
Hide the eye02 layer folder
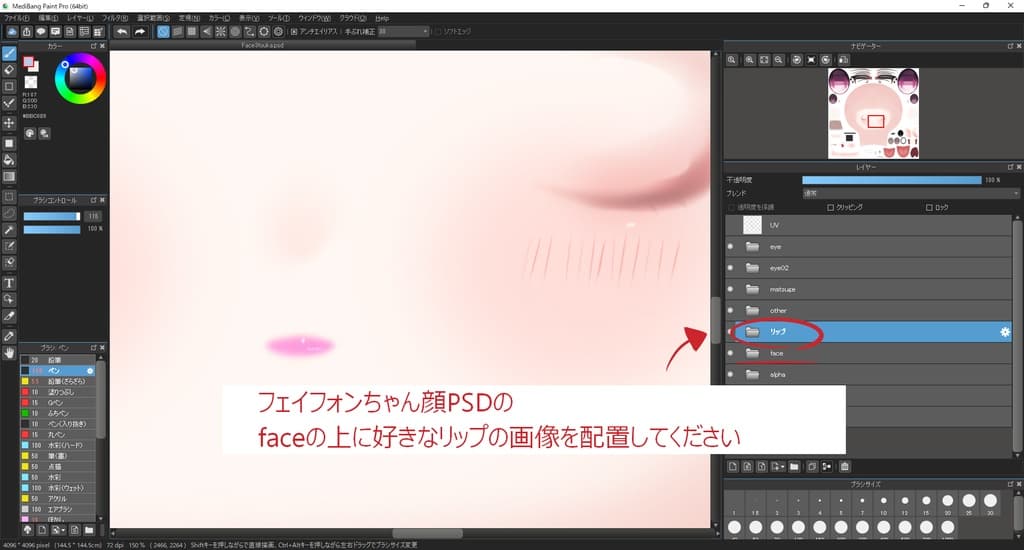point(730,268)
